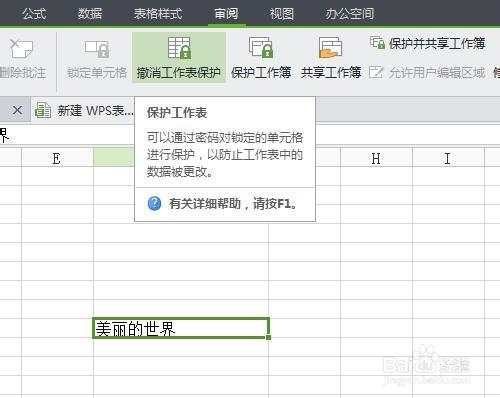Click the 撤消工作表保护 label text
This screenshot has height=398, width=500.
click(x=179, y=73)
